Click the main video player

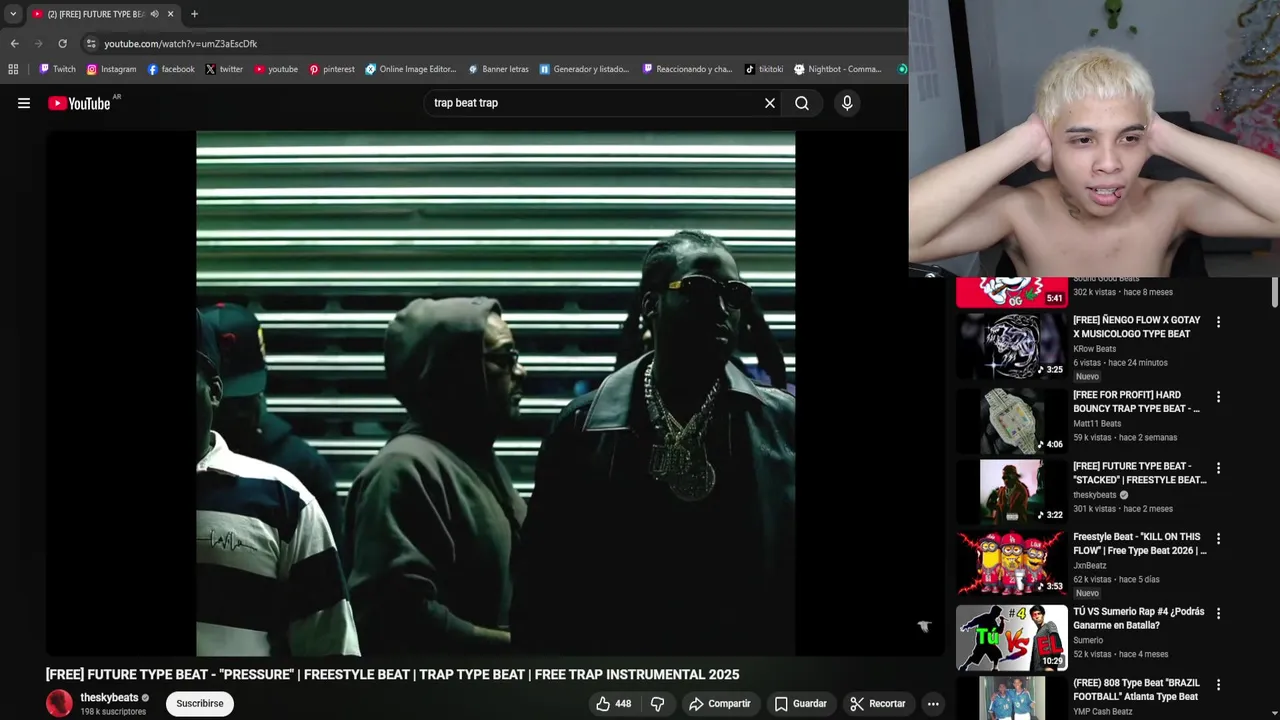pos(495,393)
